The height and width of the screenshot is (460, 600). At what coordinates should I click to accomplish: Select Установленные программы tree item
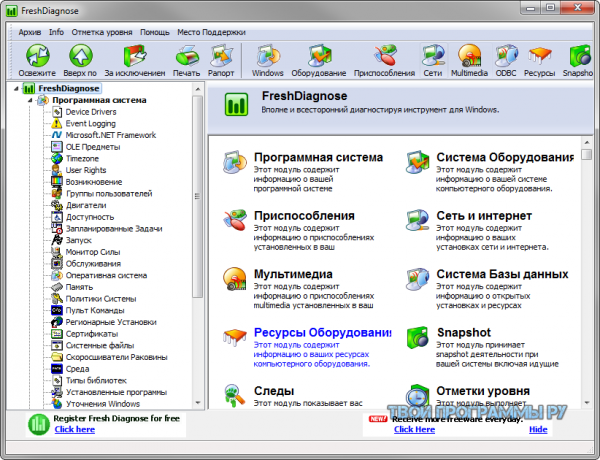[116, 392]
